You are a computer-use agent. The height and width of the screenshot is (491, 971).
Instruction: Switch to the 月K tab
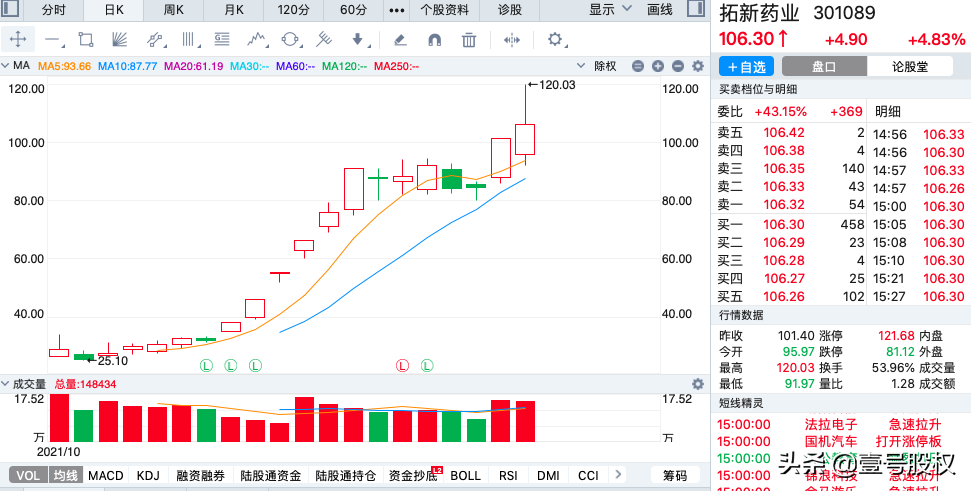[233, 10]
